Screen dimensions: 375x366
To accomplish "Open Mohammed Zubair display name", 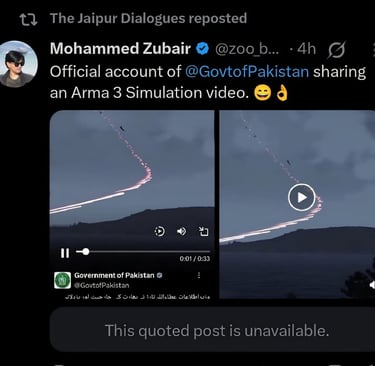I will click(x=120, y=49).
